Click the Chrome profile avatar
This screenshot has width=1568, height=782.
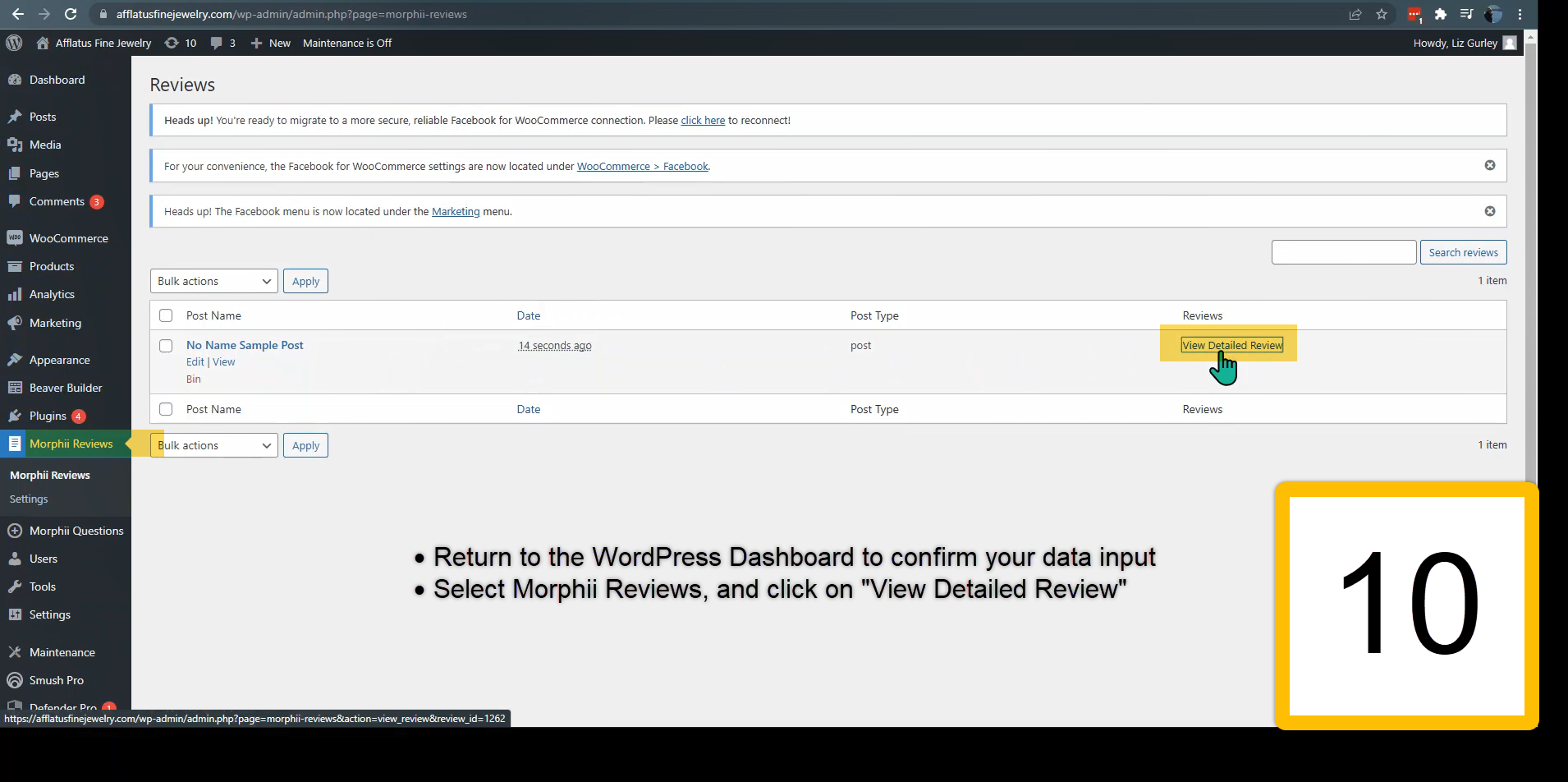[1493, 14]
